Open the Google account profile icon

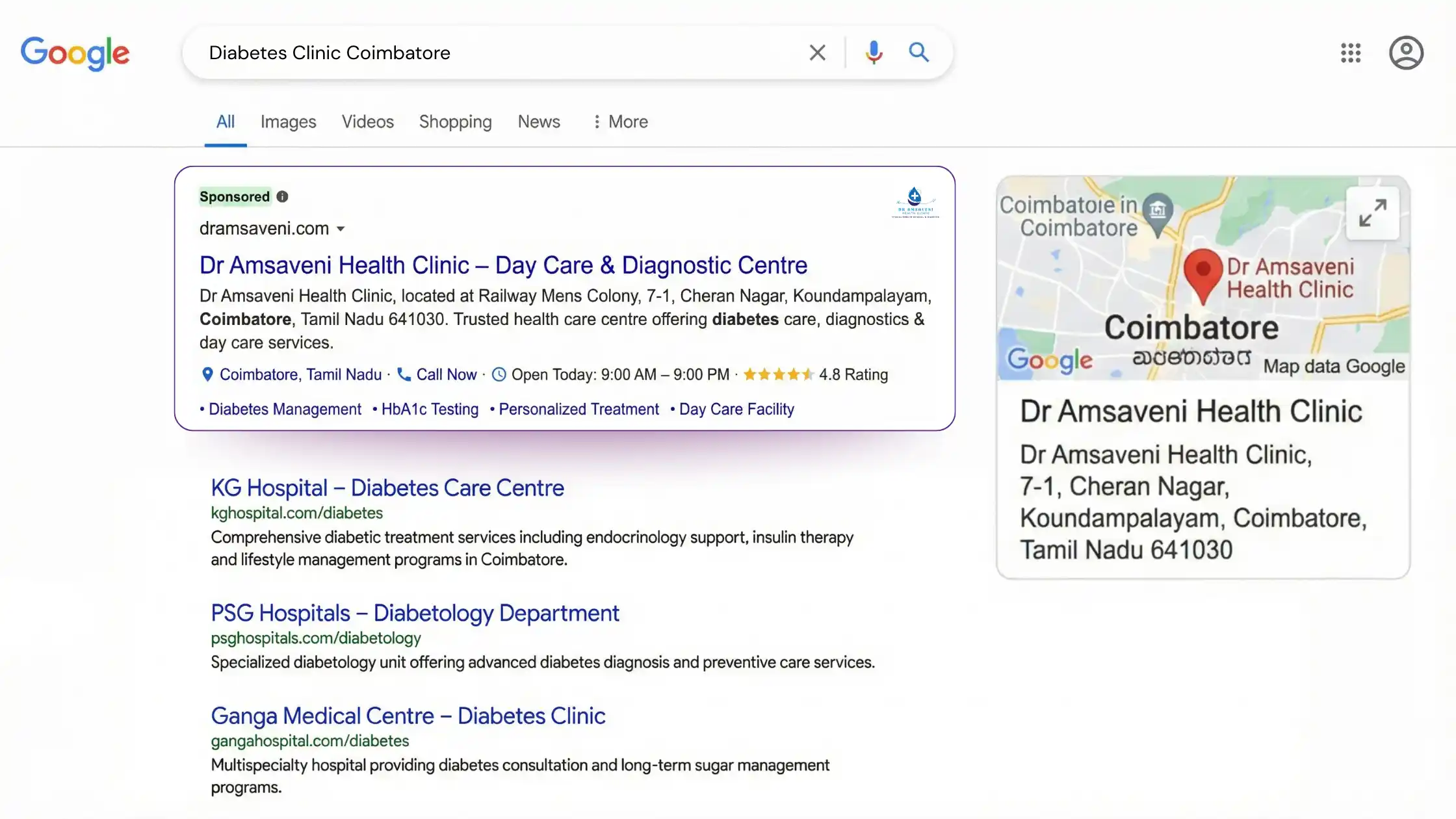(1406, 53)
